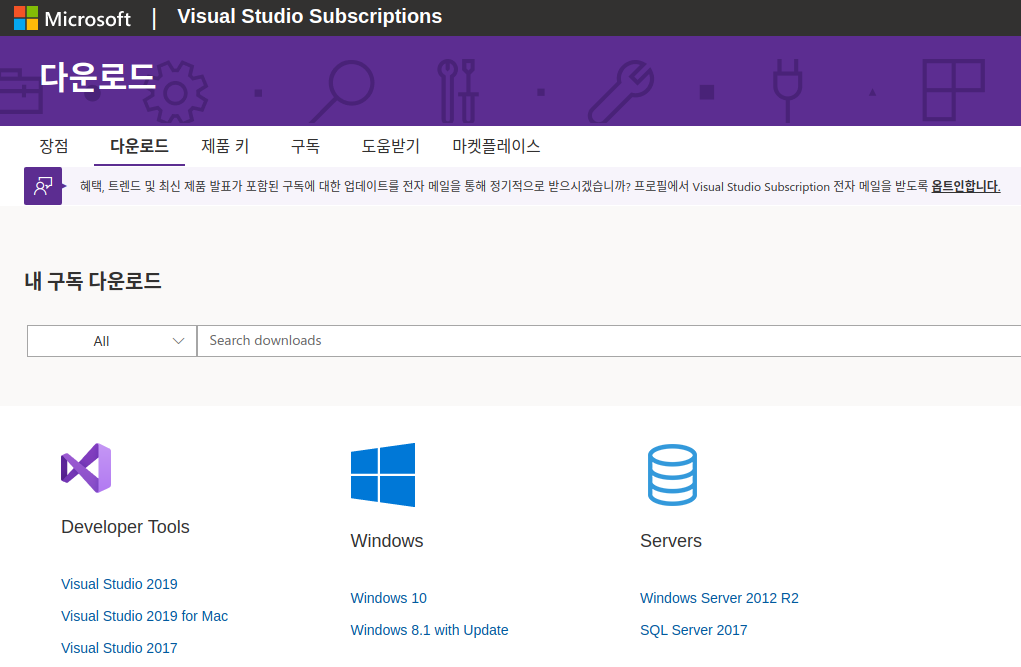
Task: Go to the 구독 tab
Action: (305, 146)
